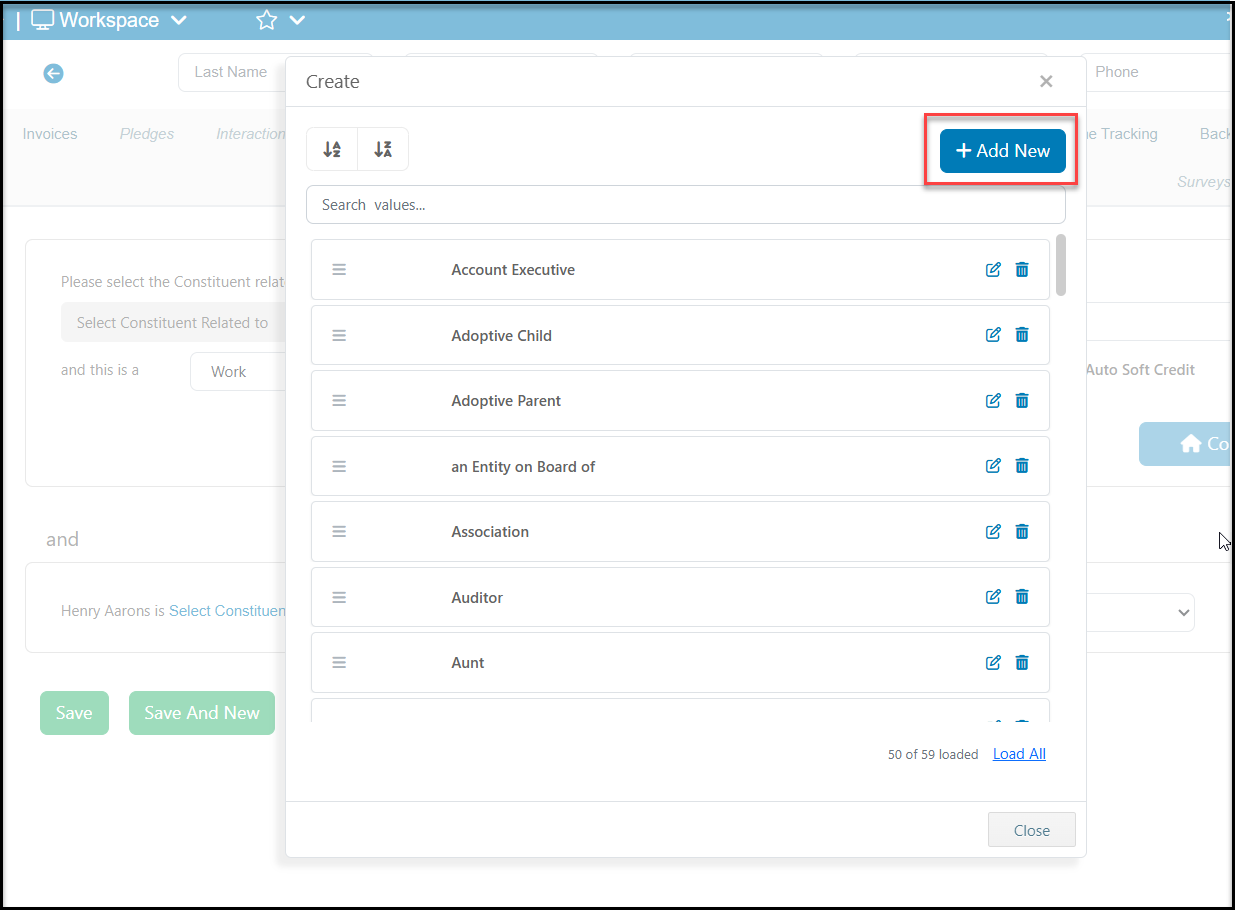Edit the Adoptive Child entry
Viewport: 1235px width, 910px height.
tap(993, 335)
